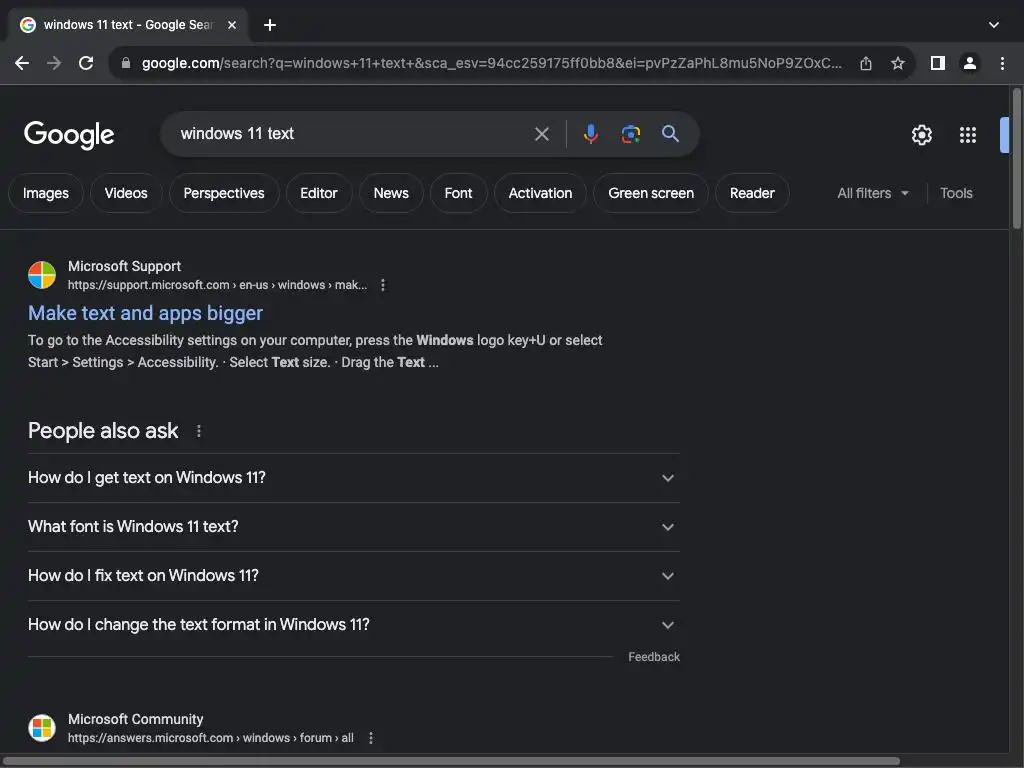Click the address bar URL
The image size is (1024, 768).
point(491,63)
